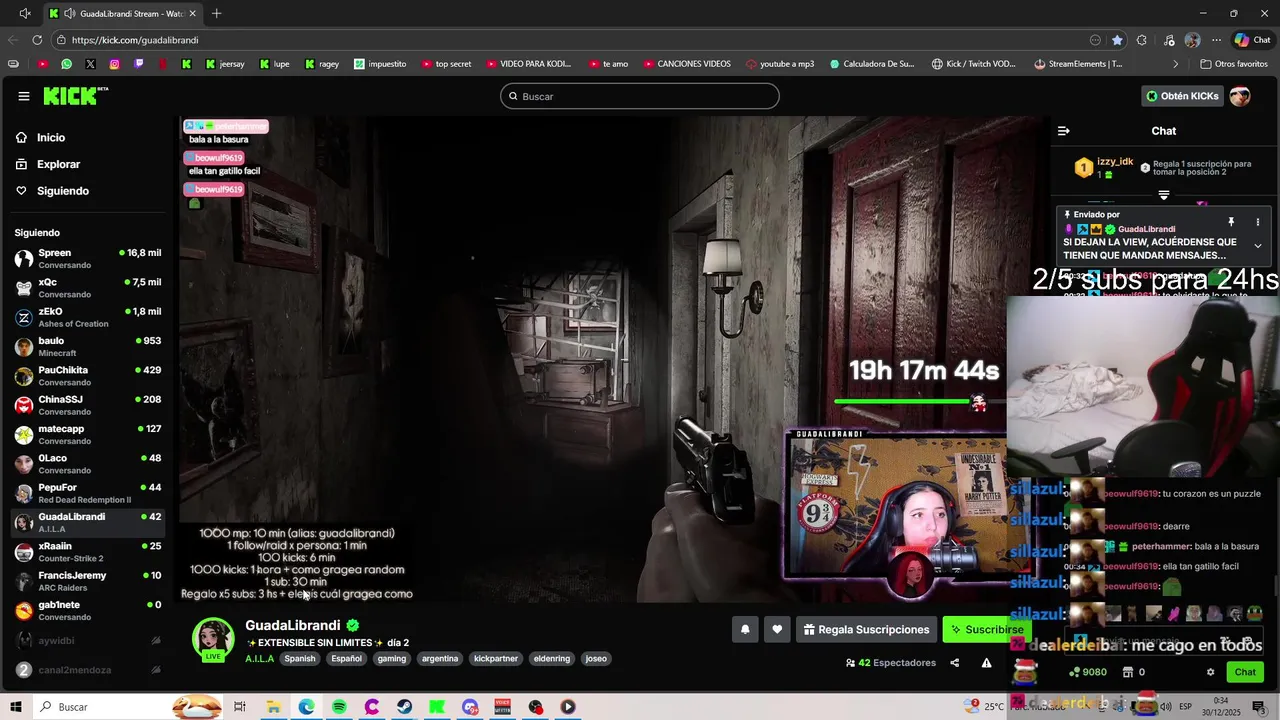Open browser settings ellipsis menu
The image size is (1280, 720).
coord(1216,40)
